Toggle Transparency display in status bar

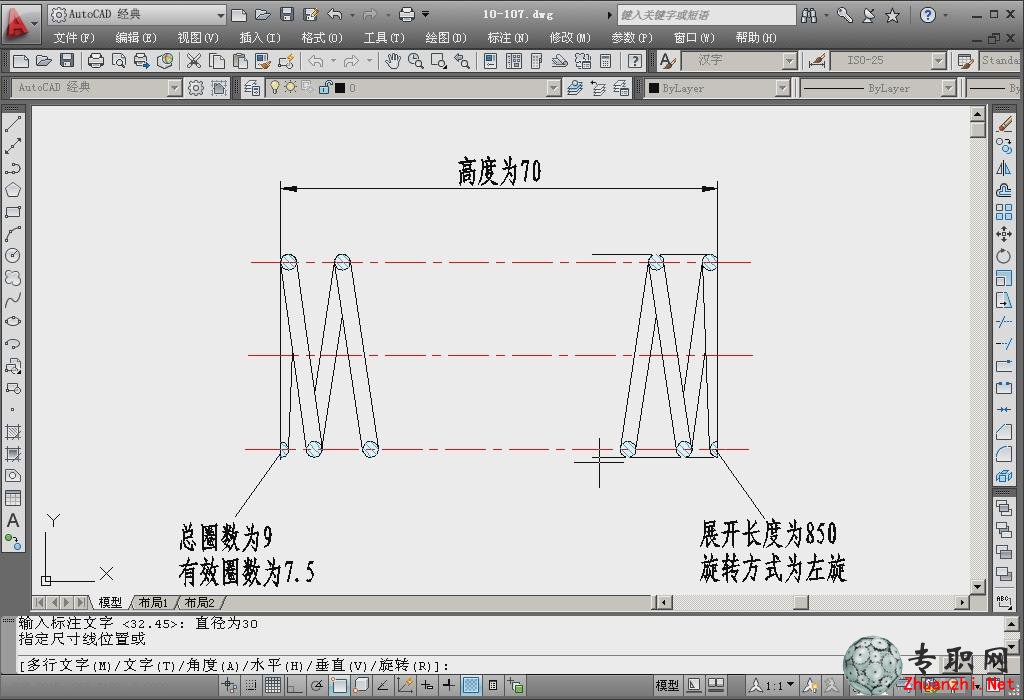pyautogui.click(x=471, y=685)
